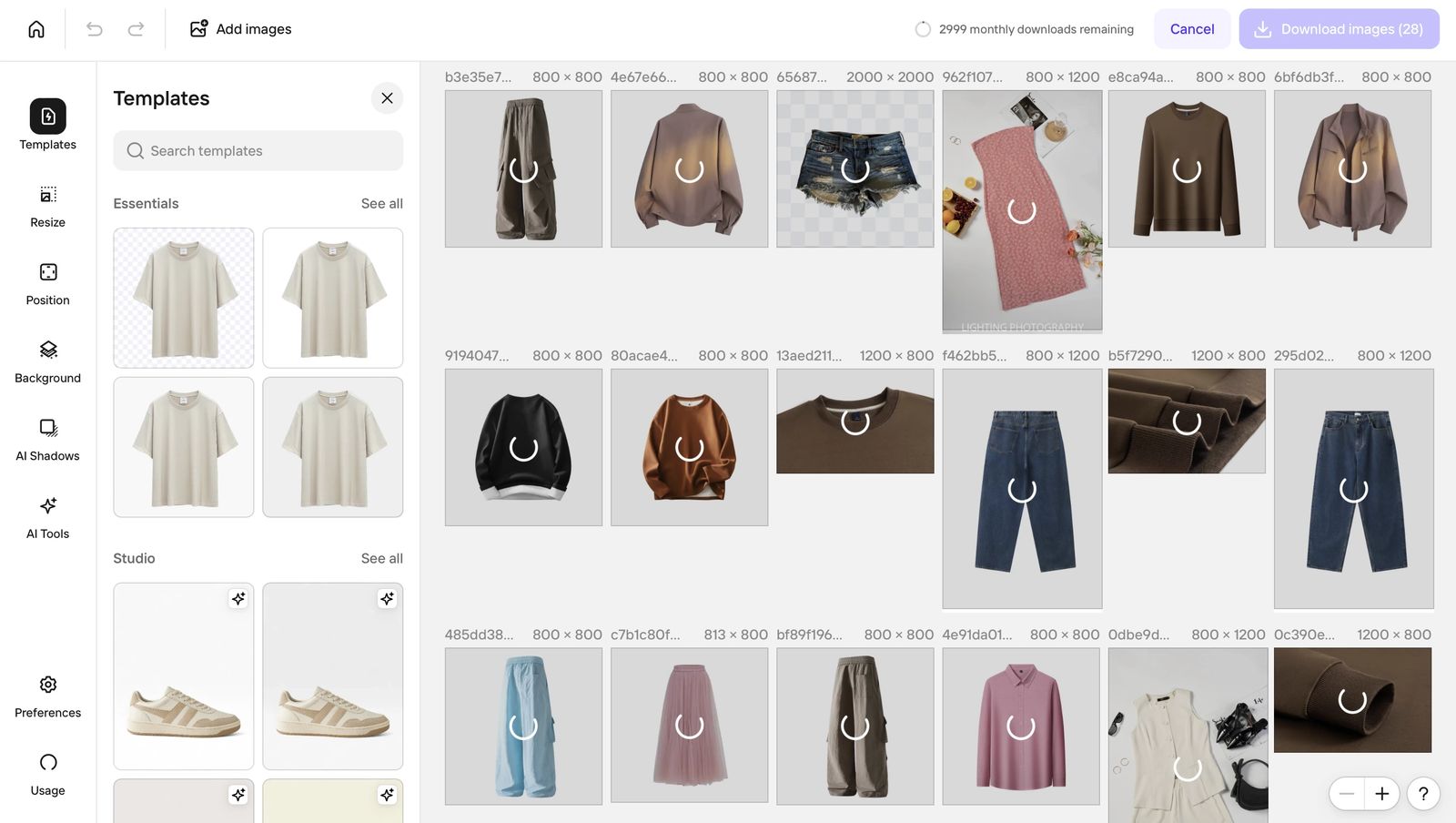The height and width of the screenshot is (823, 1456).
Task: Open the AI Shadows tool
Action: 47,440
